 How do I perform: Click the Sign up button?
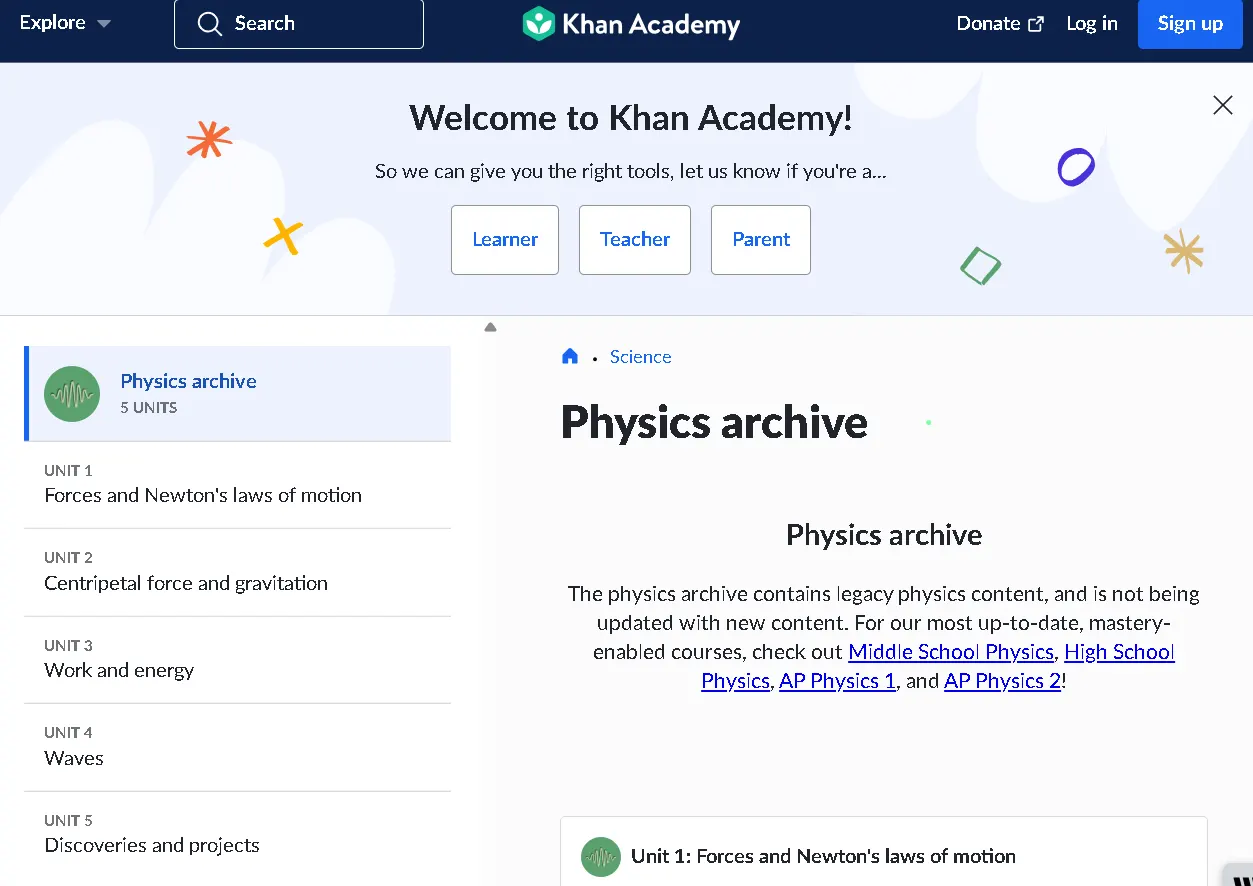pyautogui.click(x=1190, y=24)
